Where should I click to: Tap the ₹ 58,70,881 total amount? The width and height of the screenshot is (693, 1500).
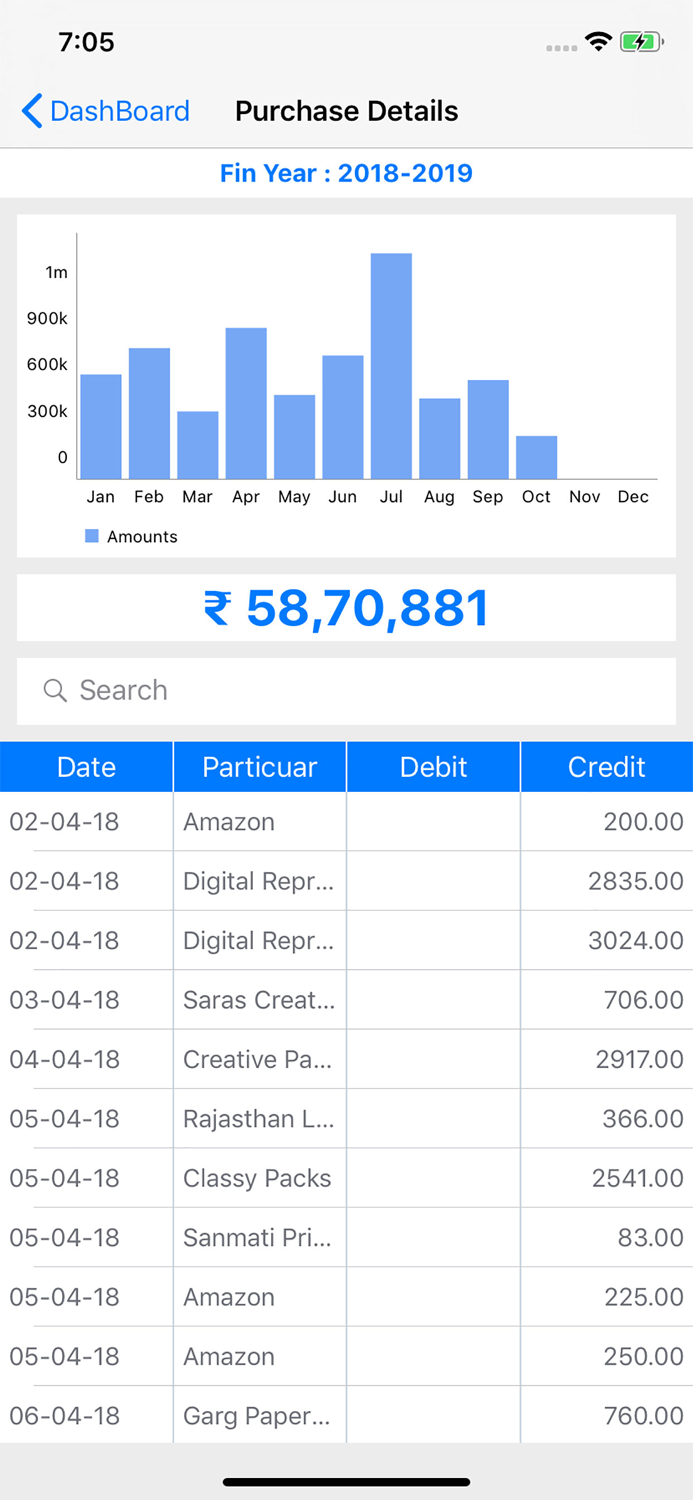point(346,608)
